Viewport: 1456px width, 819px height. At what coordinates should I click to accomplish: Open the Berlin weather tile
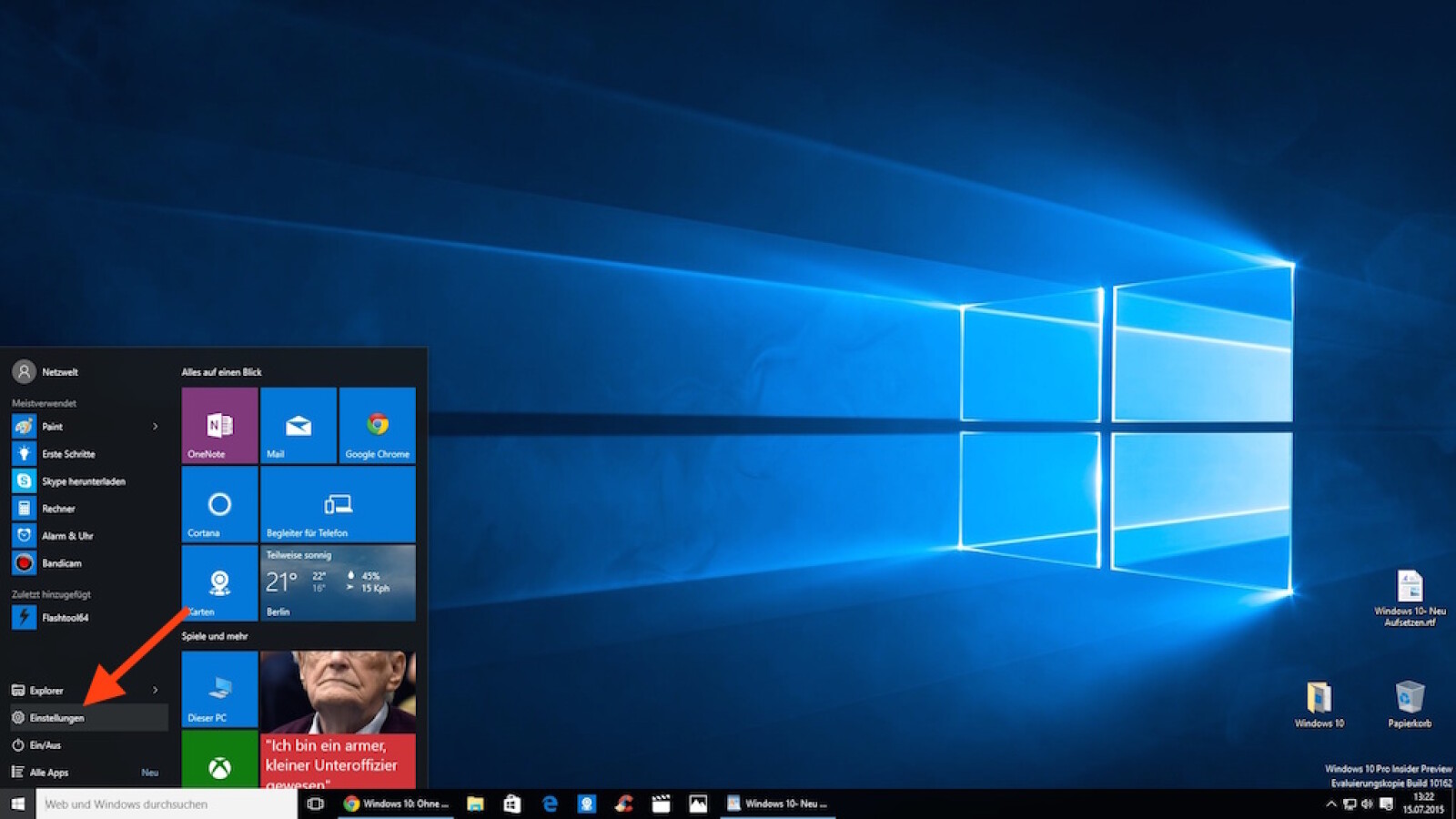pos(338,583)
